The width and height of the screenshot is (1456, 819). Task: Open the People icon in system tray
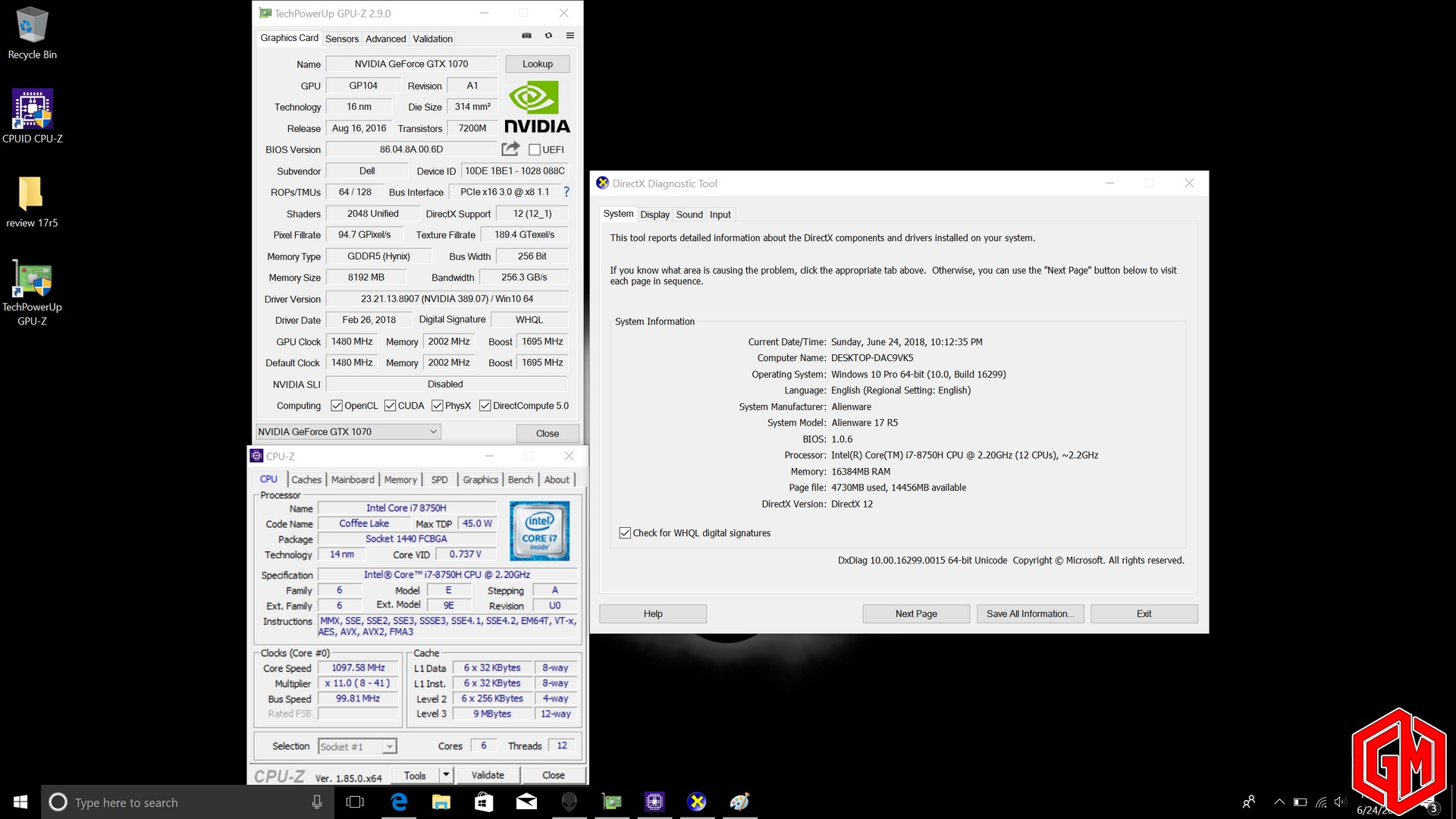pos(1249,802)
